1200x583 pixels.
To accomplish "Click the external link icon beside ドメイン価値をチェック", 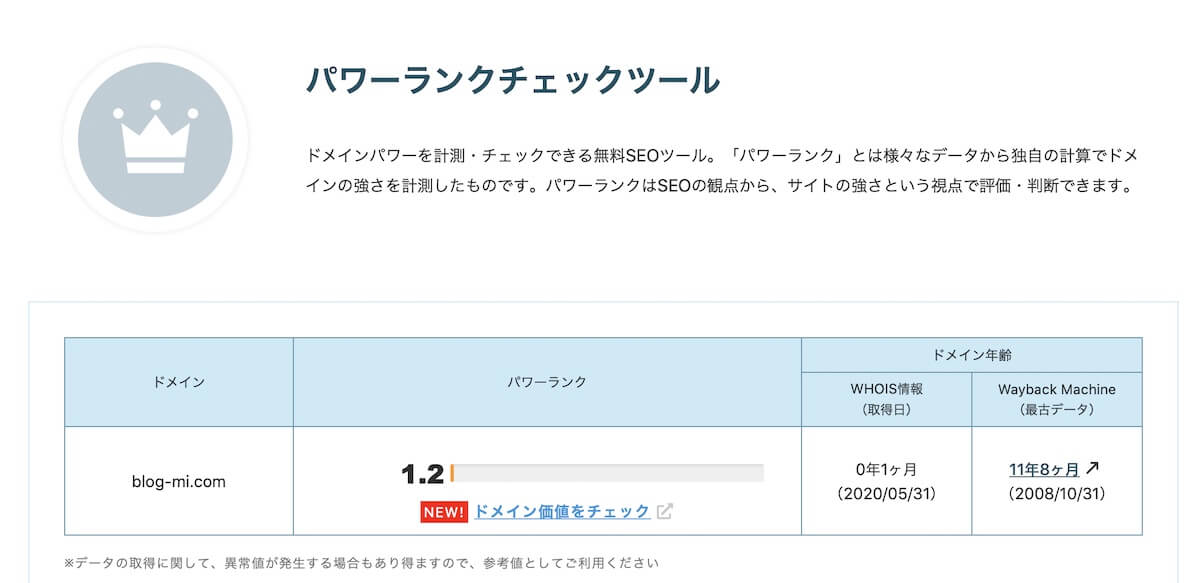I will coord(665,511).
